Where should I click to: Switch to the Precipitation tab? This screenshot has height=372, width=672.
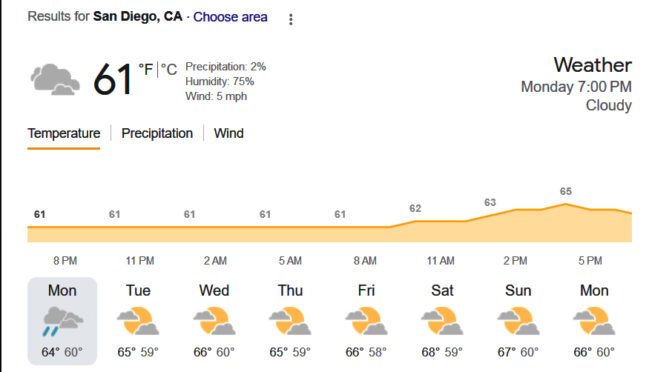click(157, 133)
